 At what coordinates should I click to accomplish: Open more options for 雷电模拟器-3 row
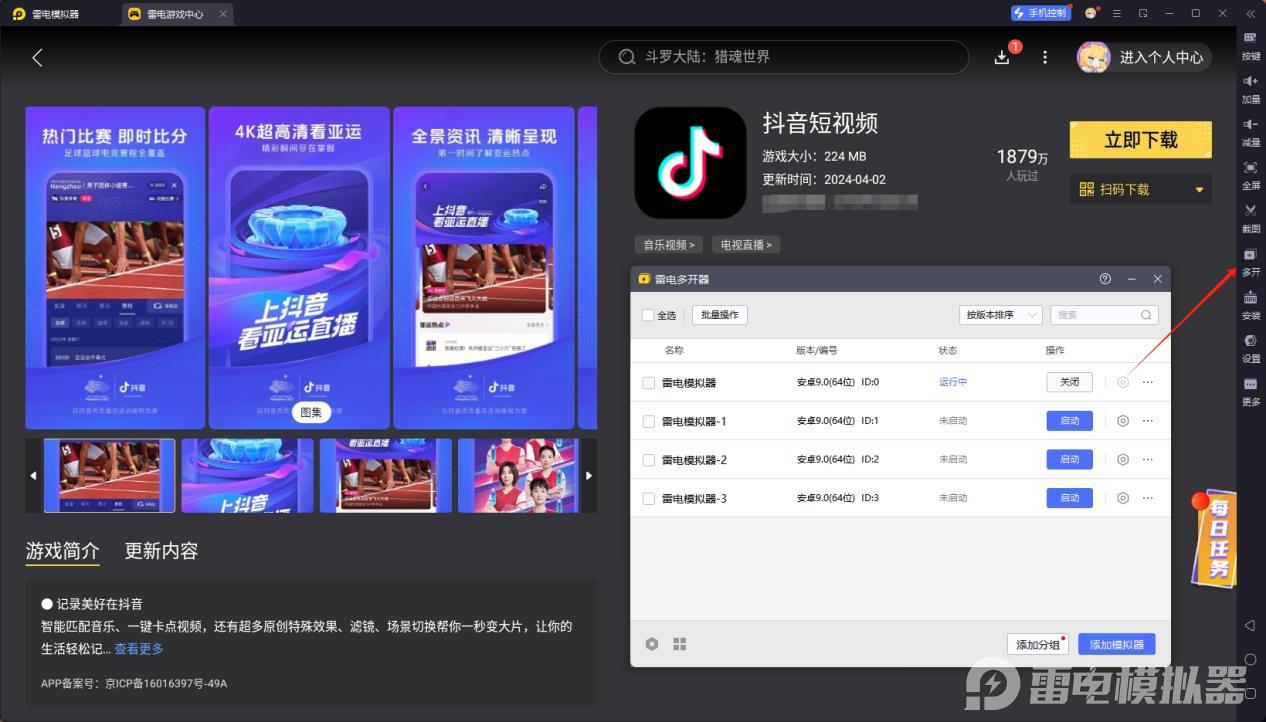click(x=1148, y=498)
